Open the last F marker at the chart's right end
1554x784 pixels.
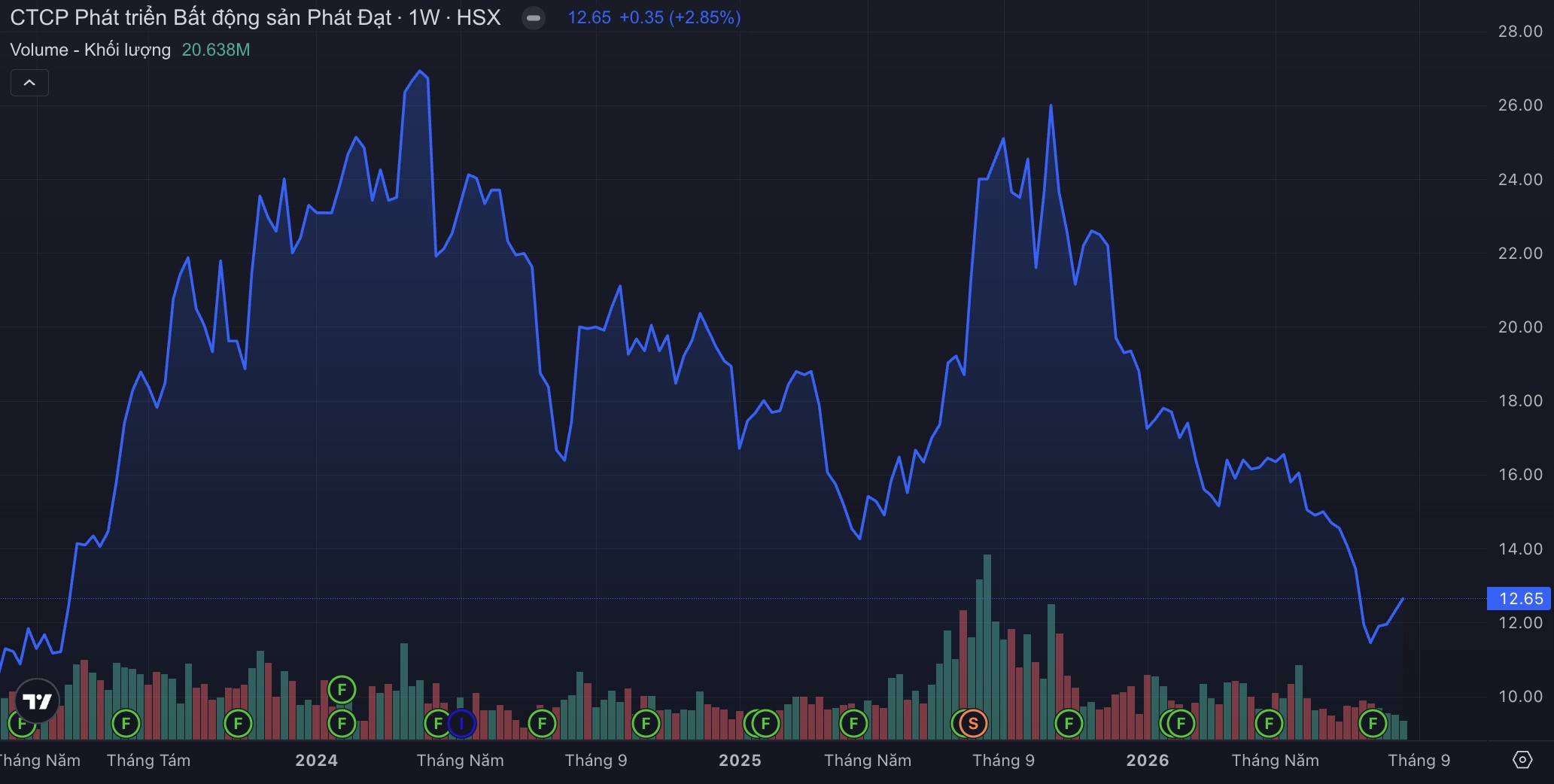(1373, 724)
